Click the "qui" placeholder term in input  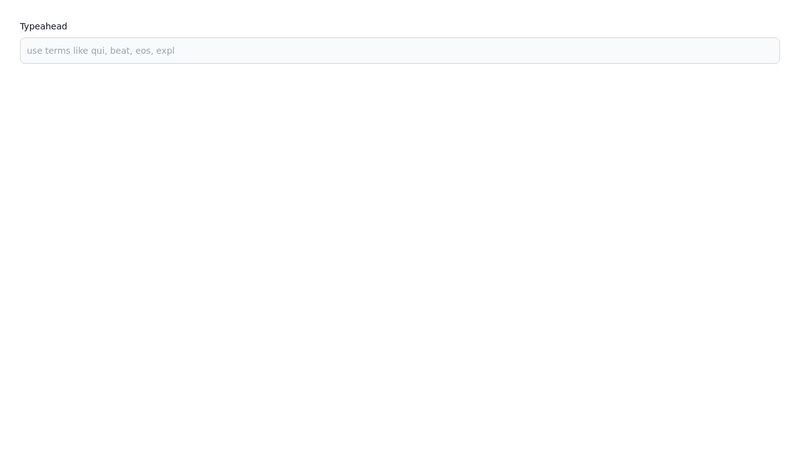98,50
